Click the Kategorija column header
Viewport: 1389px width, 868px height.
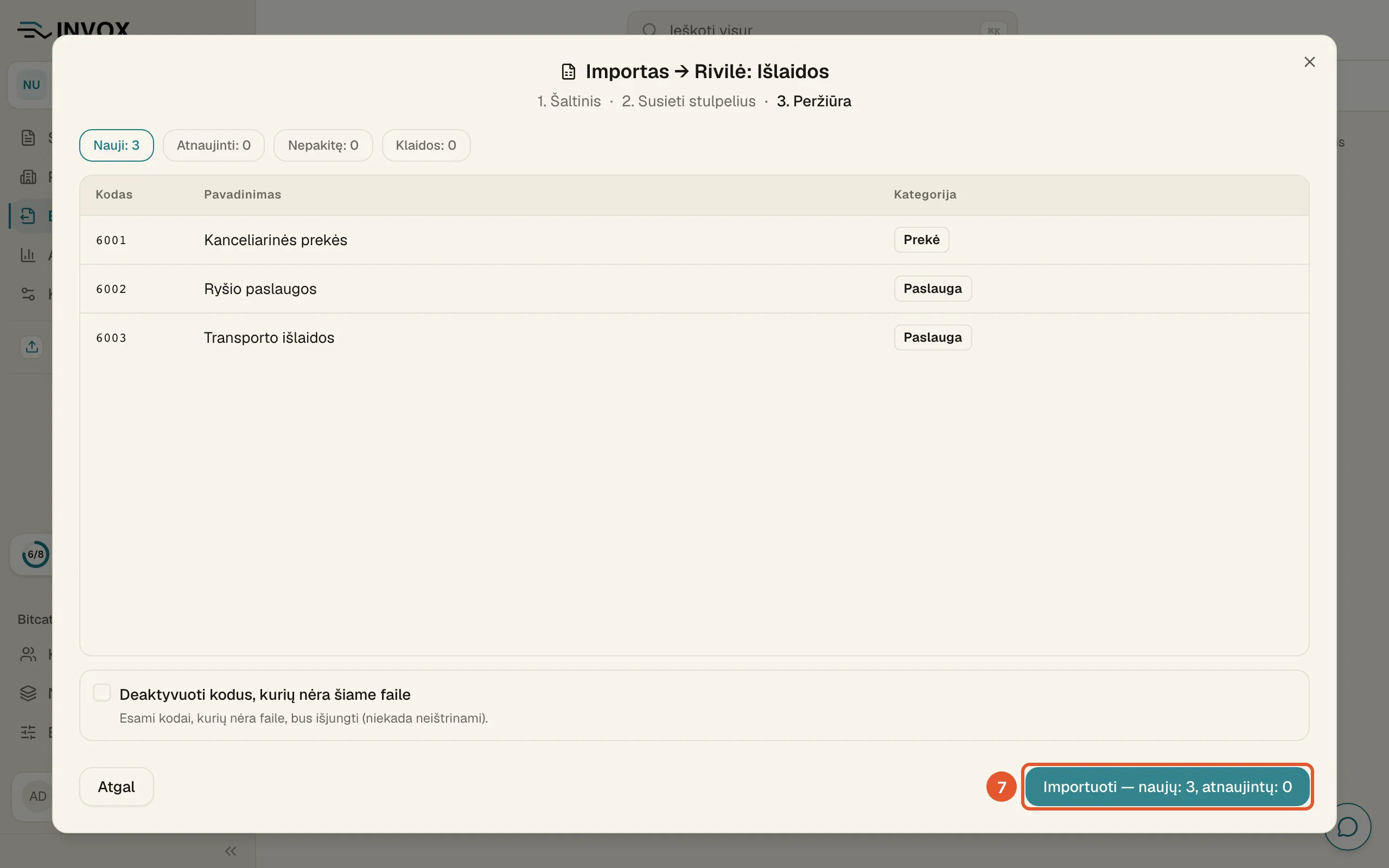pyautogui.click(x=925, y=195)
